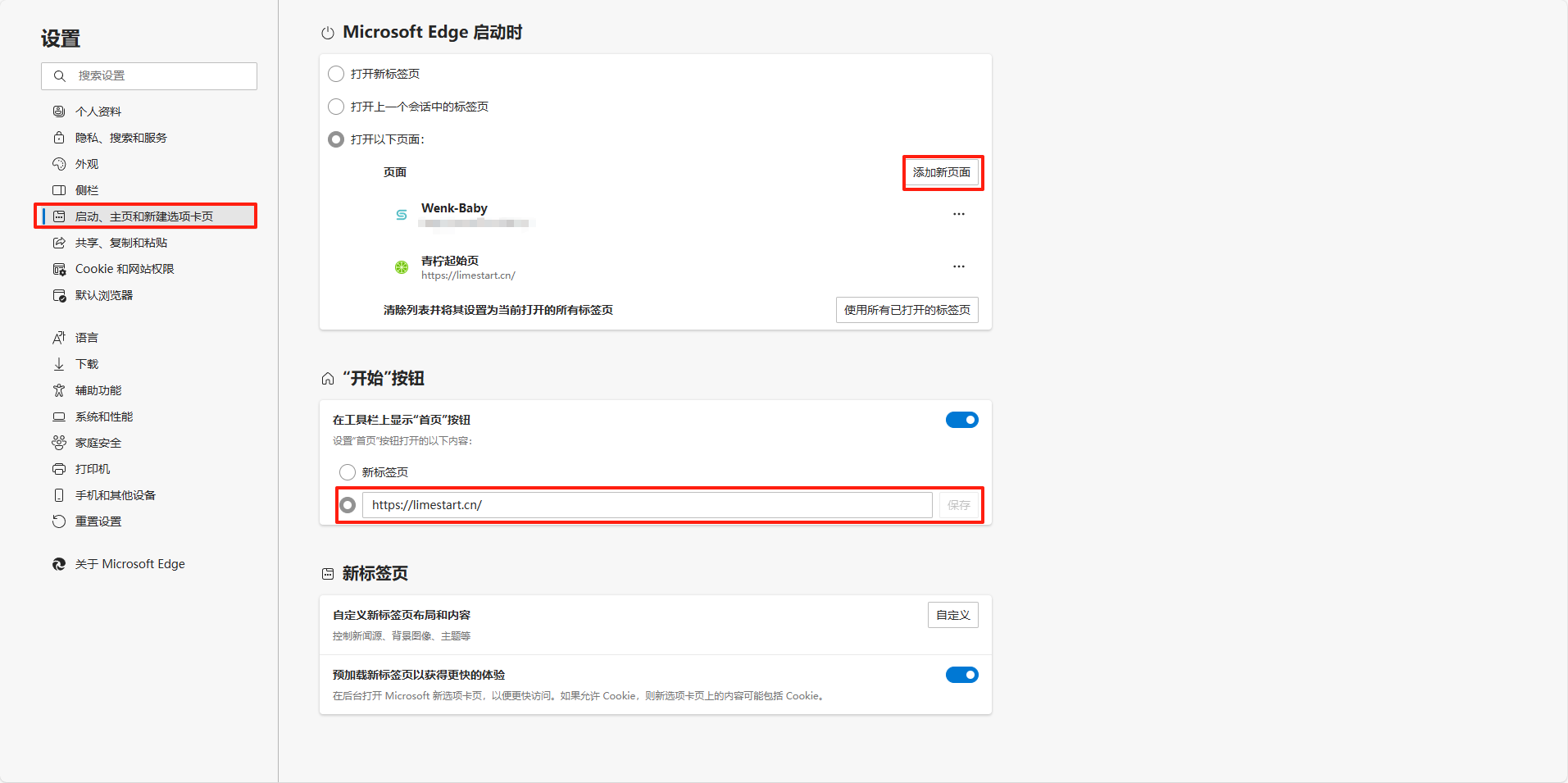This screenshot has width=1568, height=783.
Task: Click the 共享、复制和粘贴 share icon
Action: (x=59, y=243)
